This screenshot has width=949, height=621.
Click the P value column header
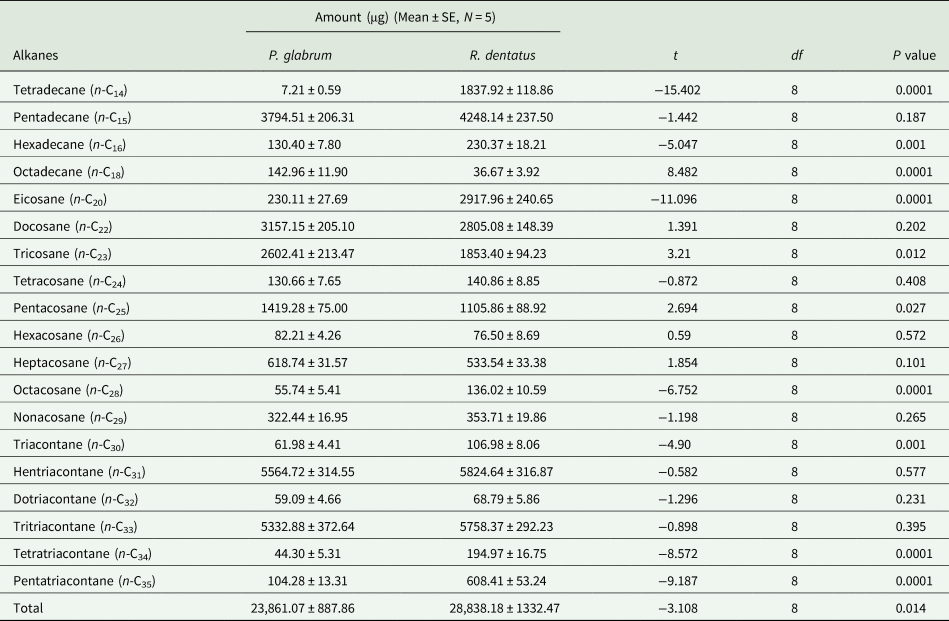pyautogui.click(x=913, y=56)
